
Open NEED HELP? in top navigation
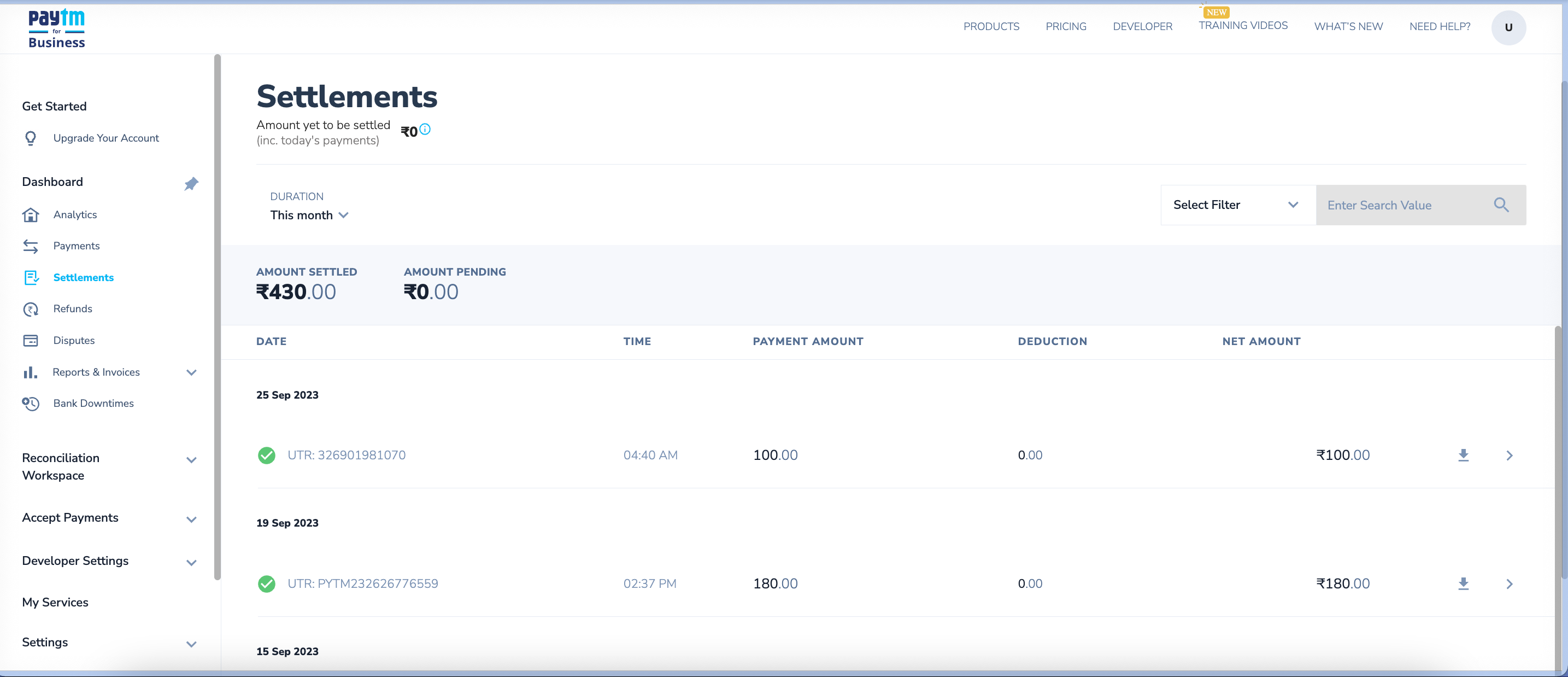1440,27
